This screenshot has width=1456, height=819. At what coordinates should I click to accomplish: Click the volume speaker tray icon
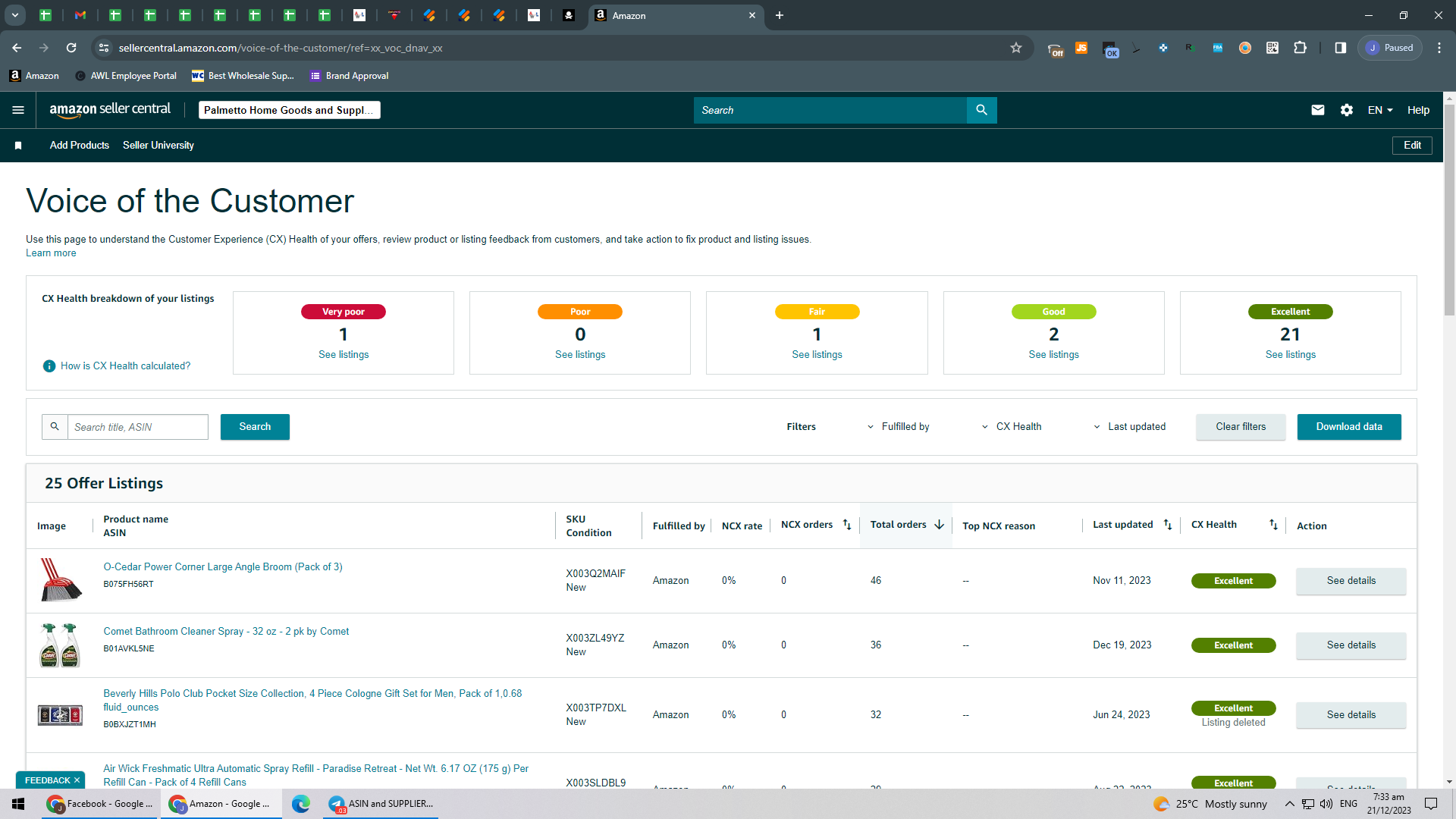(1326, 804)
